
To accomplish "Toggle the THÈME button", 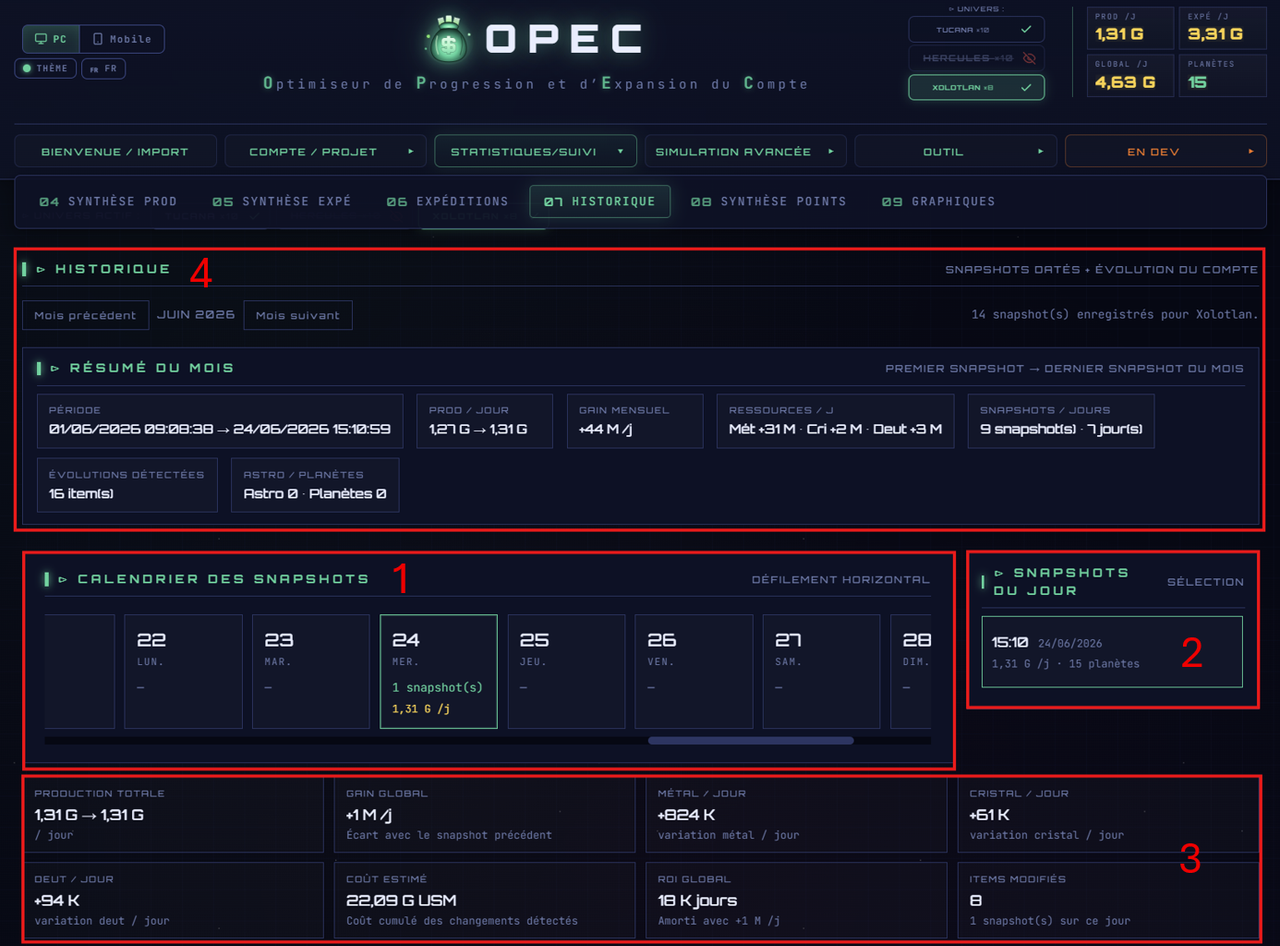I will click(46, 68).
